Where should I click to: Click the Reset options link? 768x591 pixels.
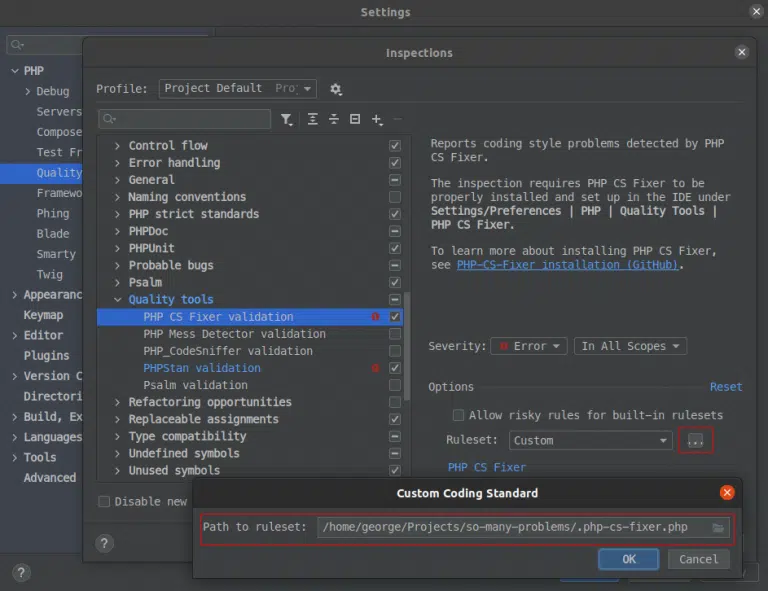tap(726, 387)
